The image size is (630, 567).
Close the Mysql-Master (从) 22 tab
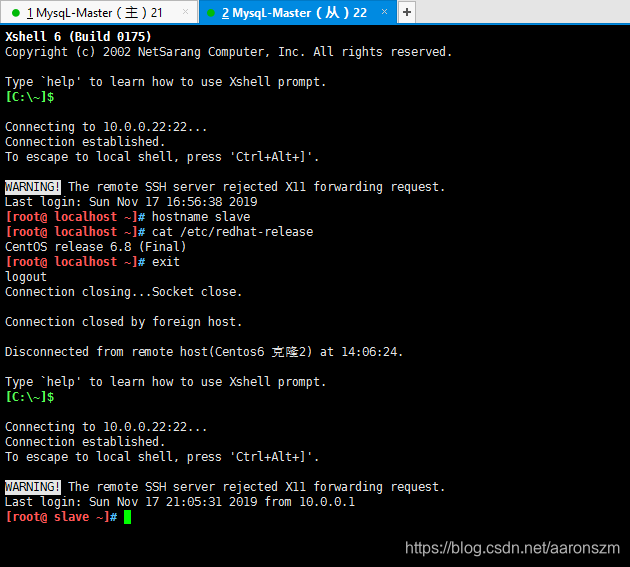click(384, 12)
